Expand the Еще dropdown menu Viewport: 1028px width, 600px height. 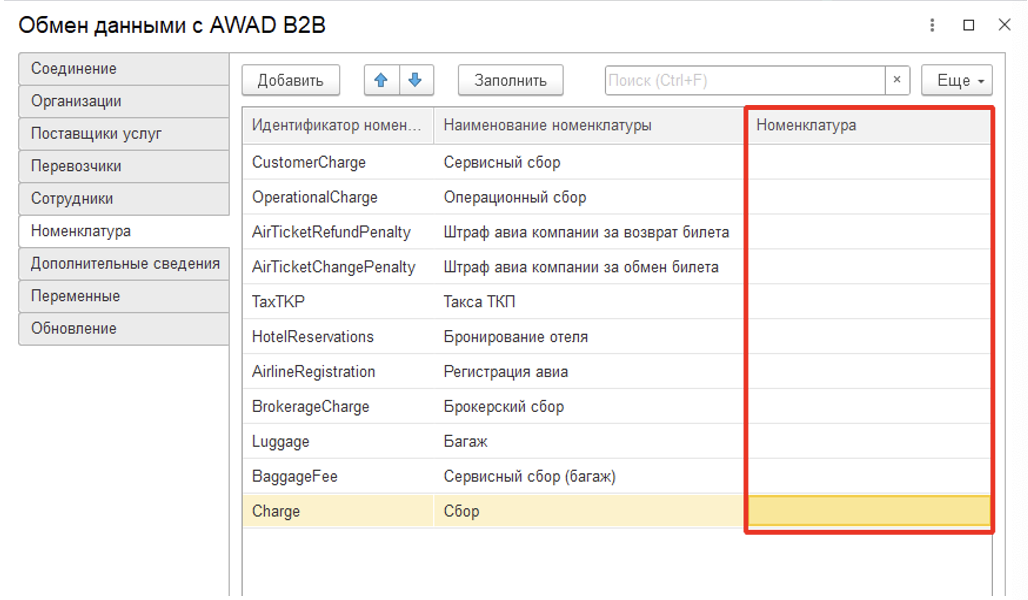pyautogui.click(x=956, y=80)
